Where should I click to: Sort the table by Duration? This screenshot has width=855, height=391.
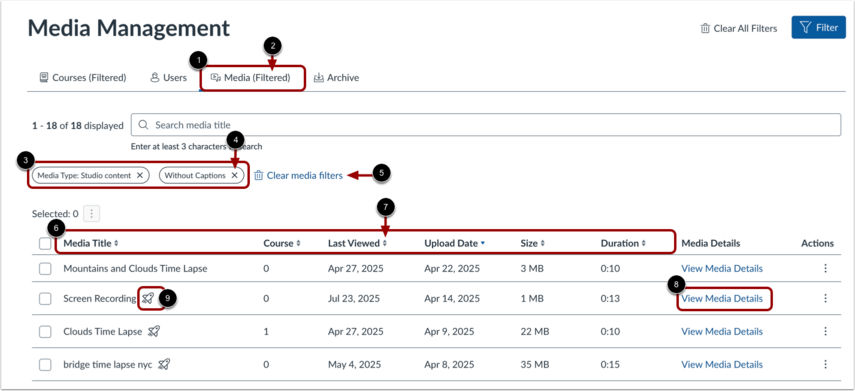point(623,243)
